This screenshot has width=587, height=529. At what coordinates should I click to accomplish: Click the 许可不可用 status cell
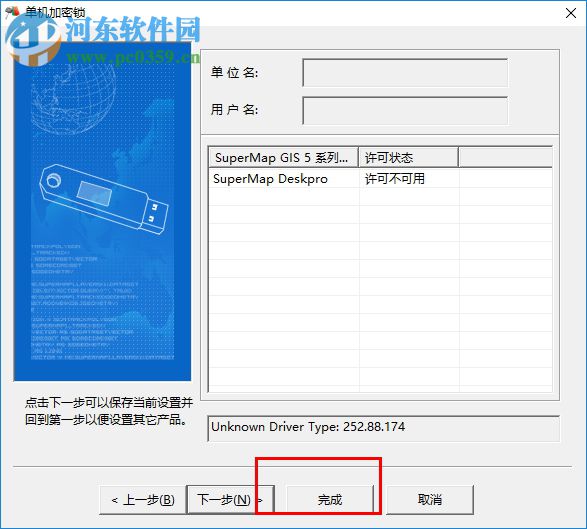[x=395, y=179]
